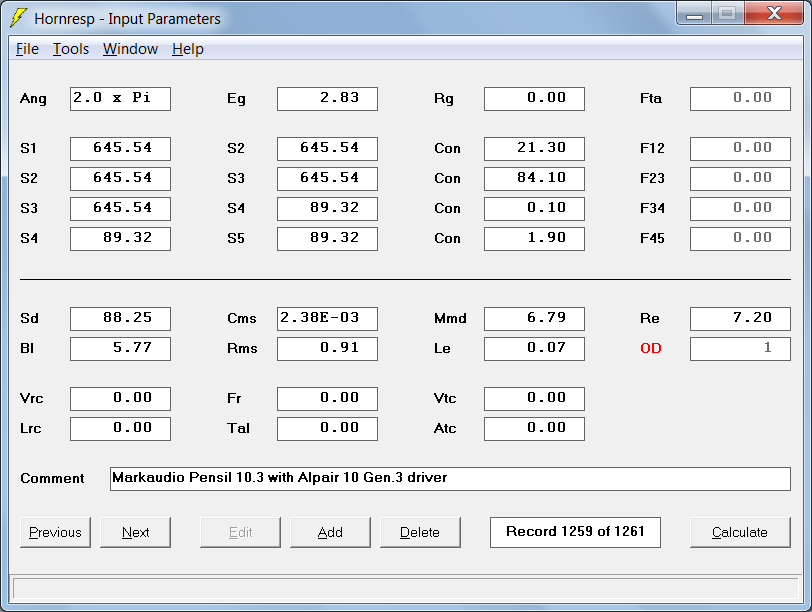Image resolution: width=812 pixels, height=612 pixels.
Task: Select the Rms field showing 0.91
Action: pyautogui.click(x=327, y=349)
